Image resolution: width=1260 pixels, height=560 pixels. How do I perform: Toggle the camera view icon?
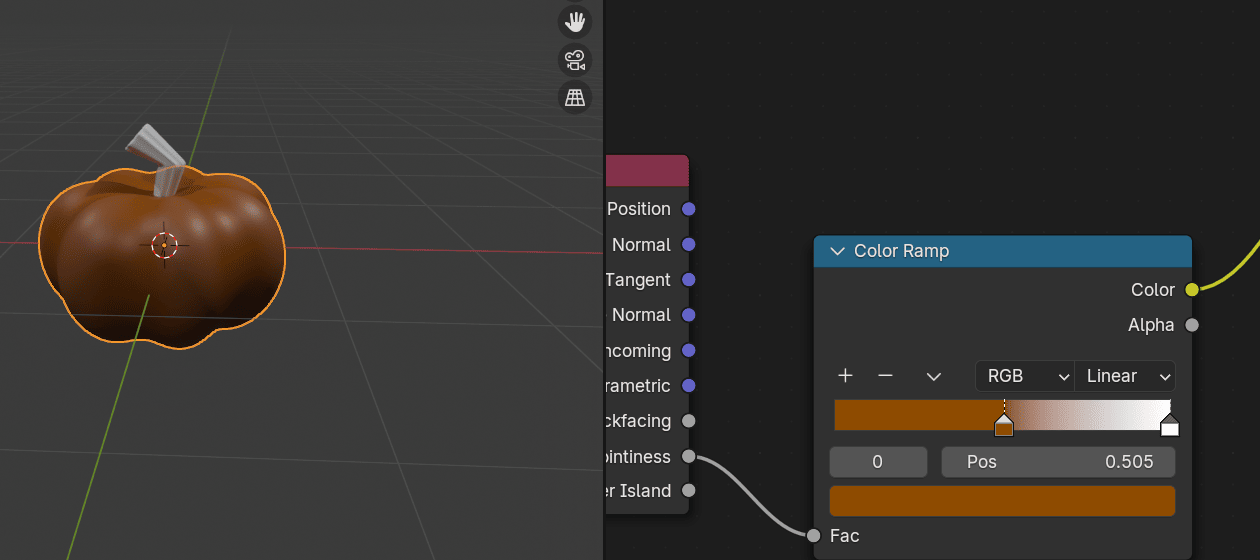[574, 60]
